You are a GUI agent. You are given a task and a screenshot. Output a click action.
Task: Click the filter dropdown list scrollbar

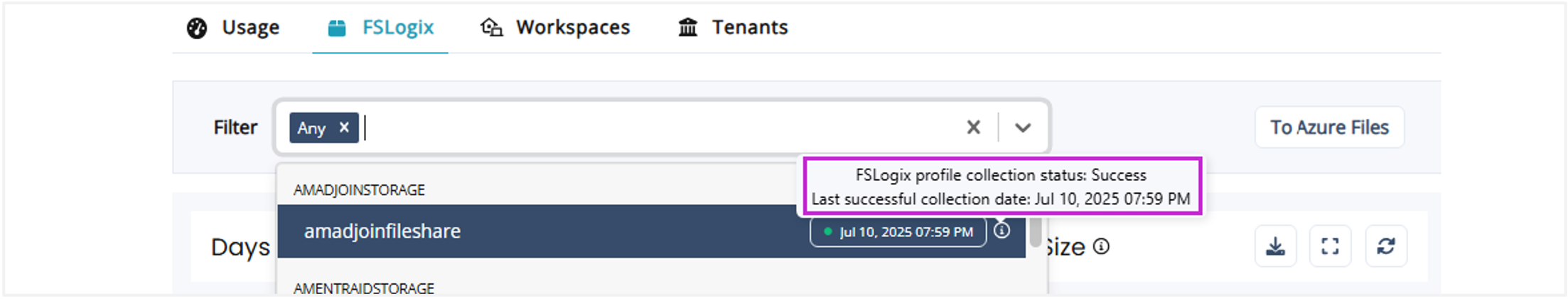(x=1036, y=233)
